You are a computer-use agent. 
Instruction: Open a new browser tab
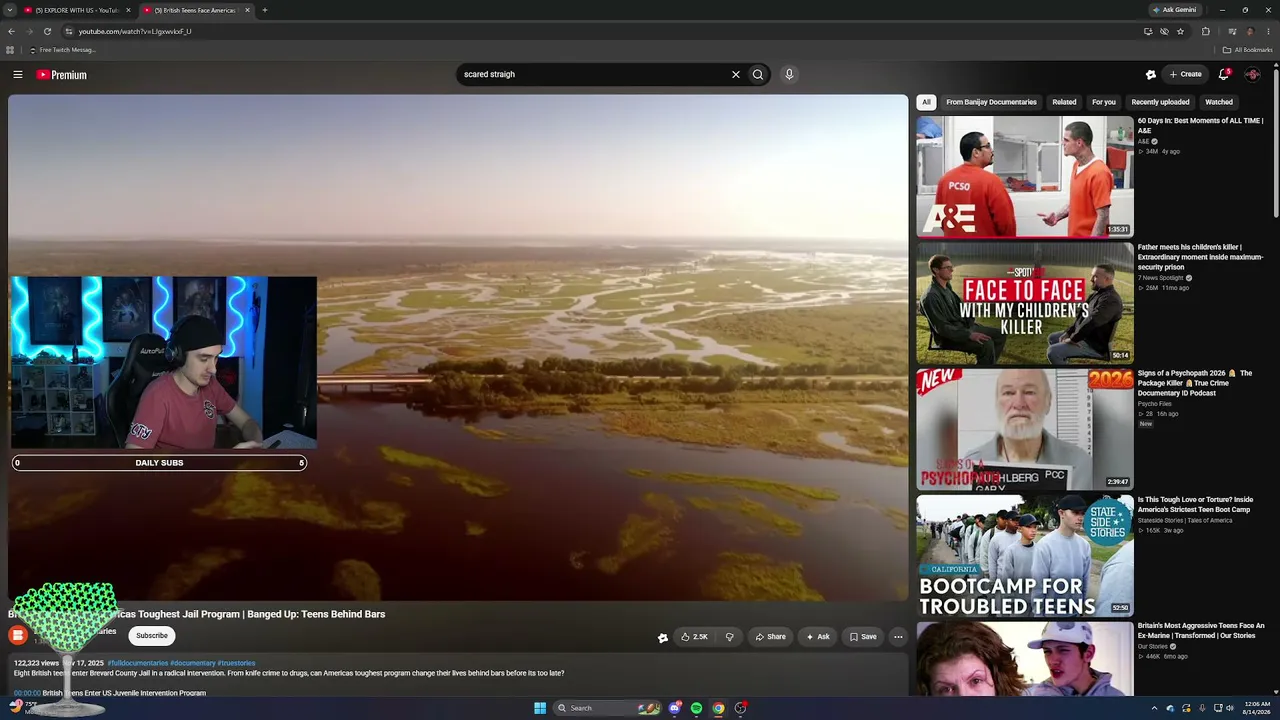pos(265,10)
